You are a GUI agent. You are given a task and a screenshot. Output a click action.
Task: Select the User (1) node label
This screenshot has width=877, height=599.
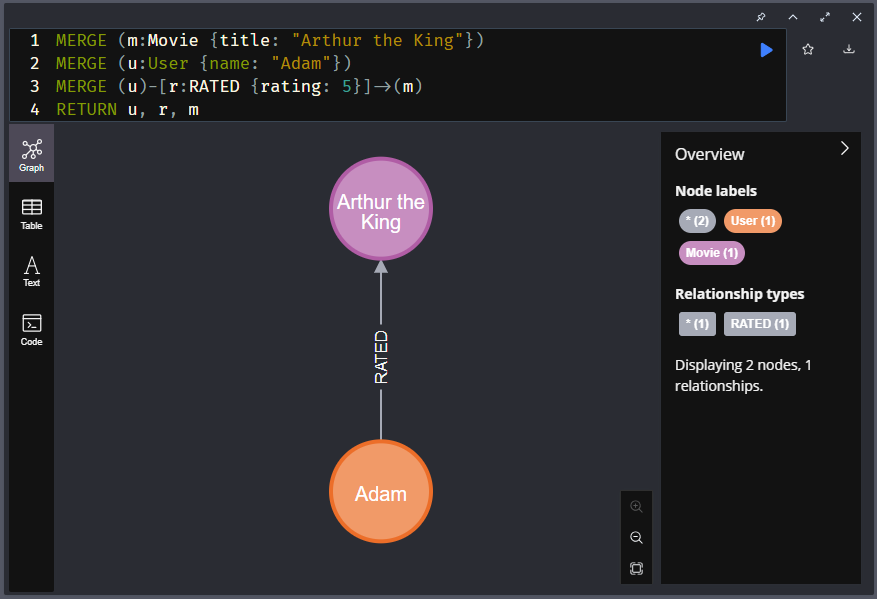[753, 221]
